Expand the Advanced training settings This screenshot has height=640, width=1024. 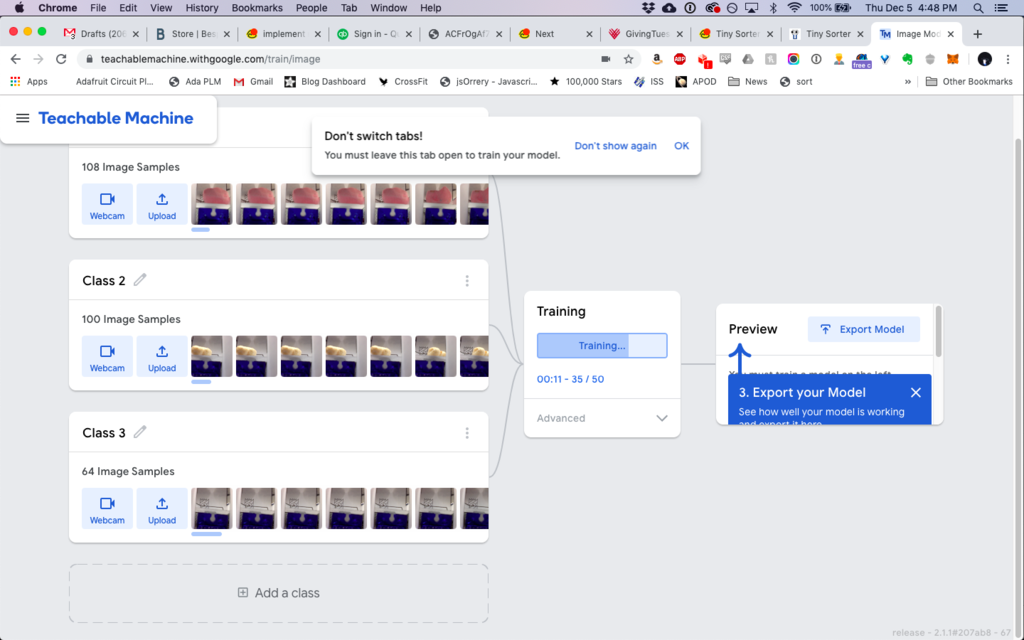pos(661,418)
